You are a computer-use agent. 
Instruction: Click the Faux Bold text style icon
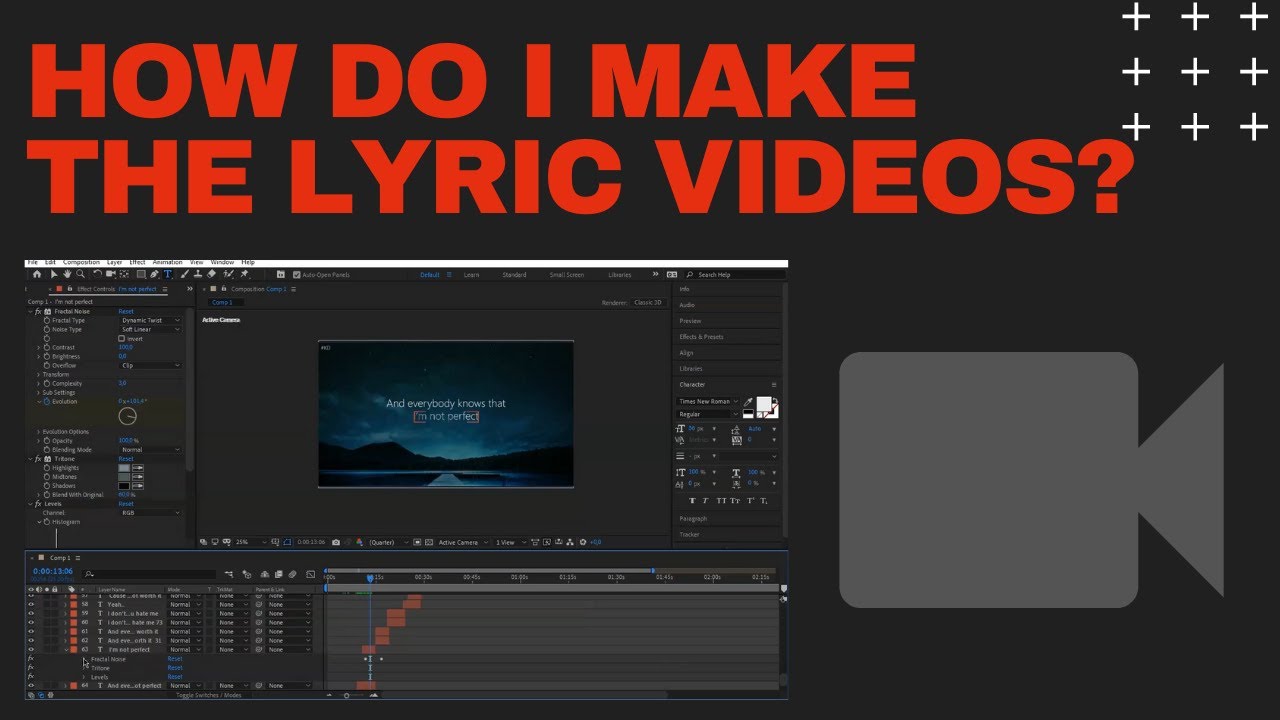(692, 500)
